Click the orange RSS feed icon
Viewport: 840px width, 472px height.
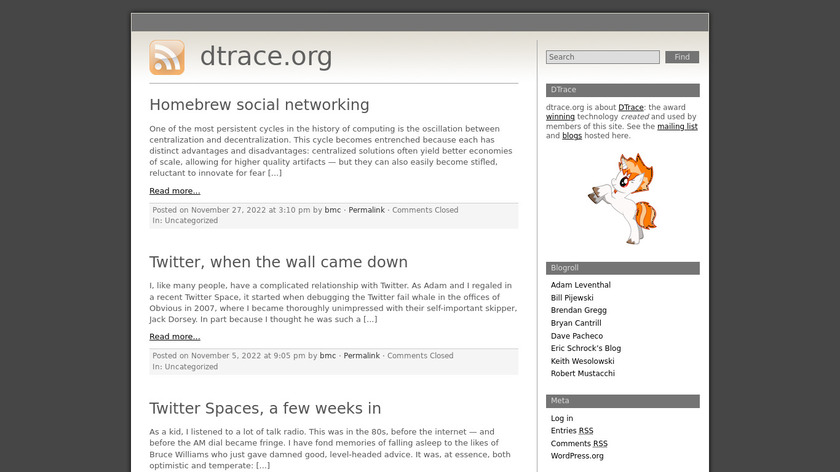(x=167, y=57)
